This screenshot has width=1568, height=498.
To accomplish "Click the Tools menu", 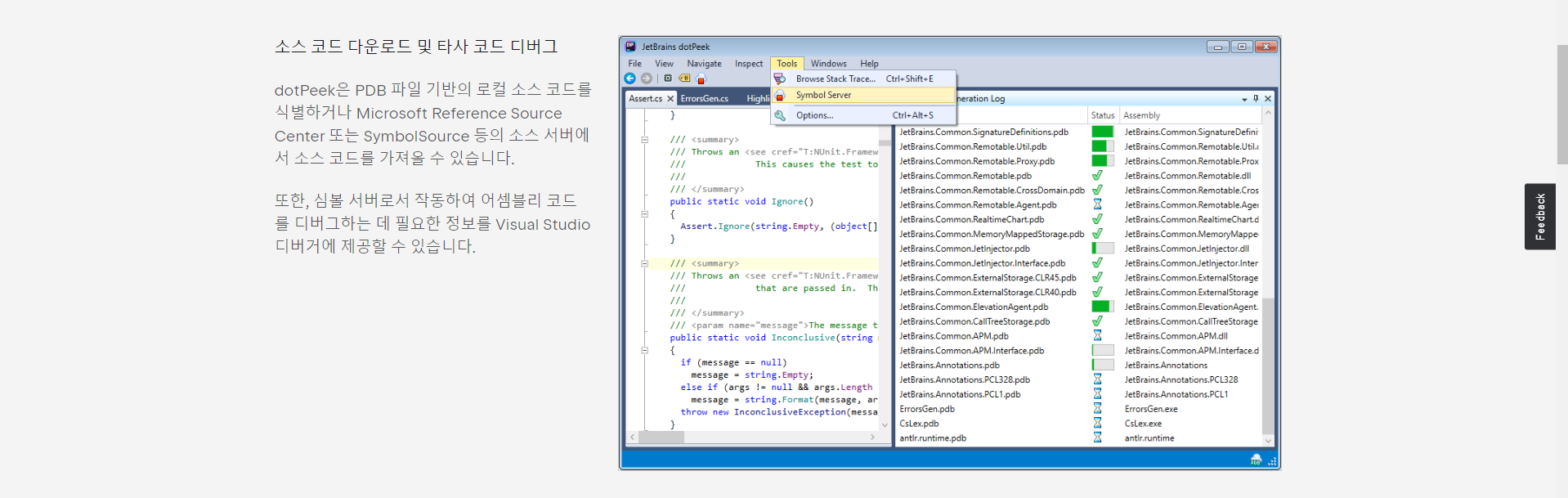I will pyautogui.click(x=787, y=64).
